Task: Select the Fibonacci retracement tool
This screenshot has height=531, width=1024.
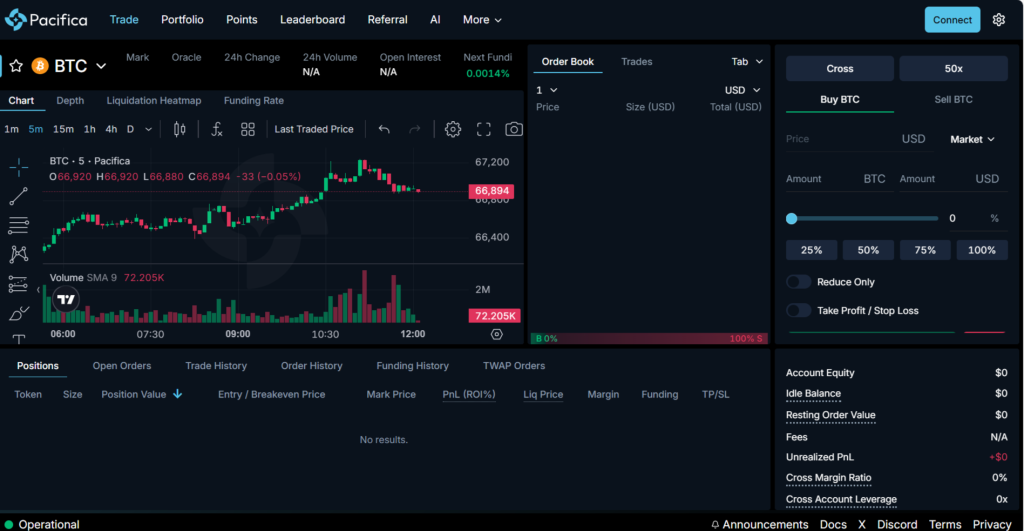Action: click(19, 225)
